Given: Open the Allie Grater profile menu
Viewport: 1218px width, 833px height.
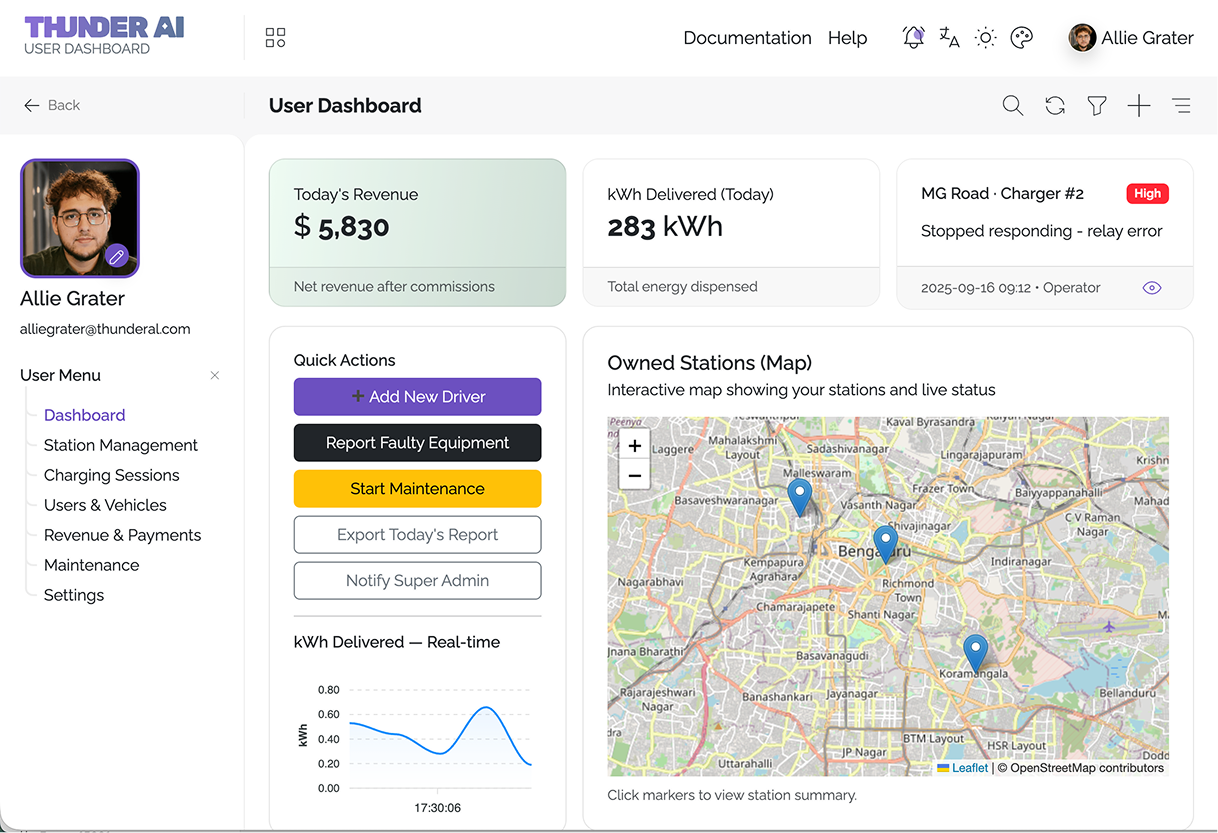Looking at the screenshot, I should pyautogui.click(x=1131, y=37).
